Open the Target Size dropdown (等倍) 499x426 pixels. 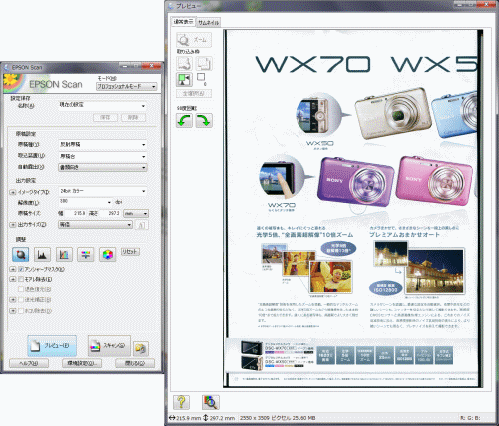(x=95, y=225)
